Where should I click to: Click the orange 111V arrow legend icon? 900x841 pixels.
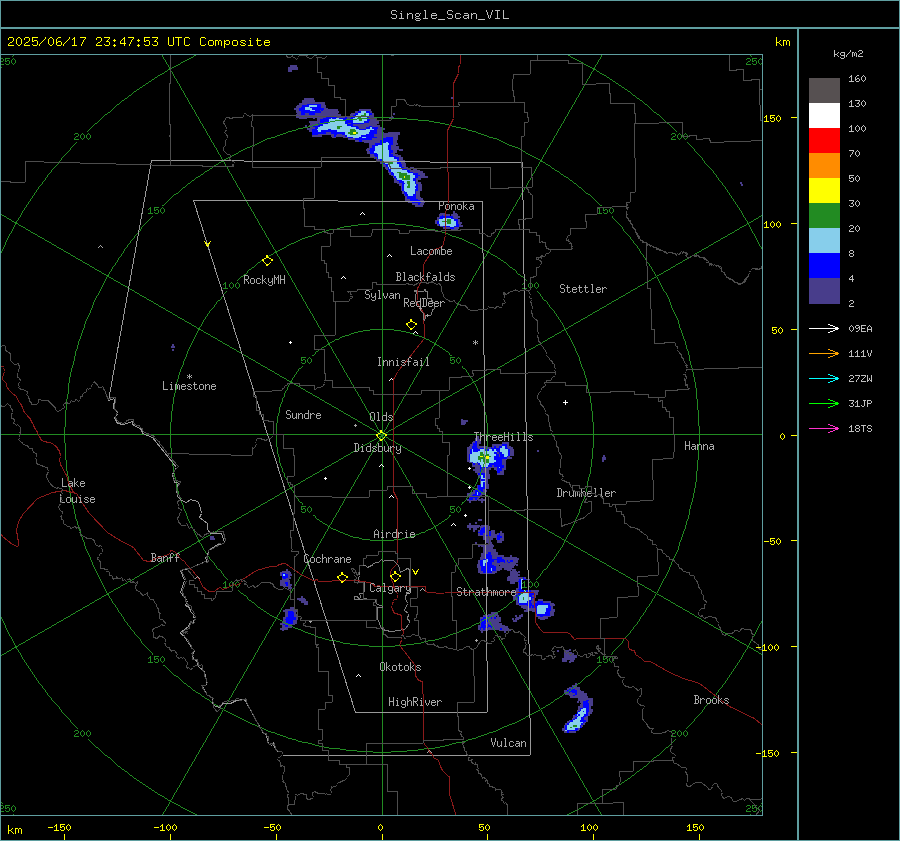click(x=824, y=354)
